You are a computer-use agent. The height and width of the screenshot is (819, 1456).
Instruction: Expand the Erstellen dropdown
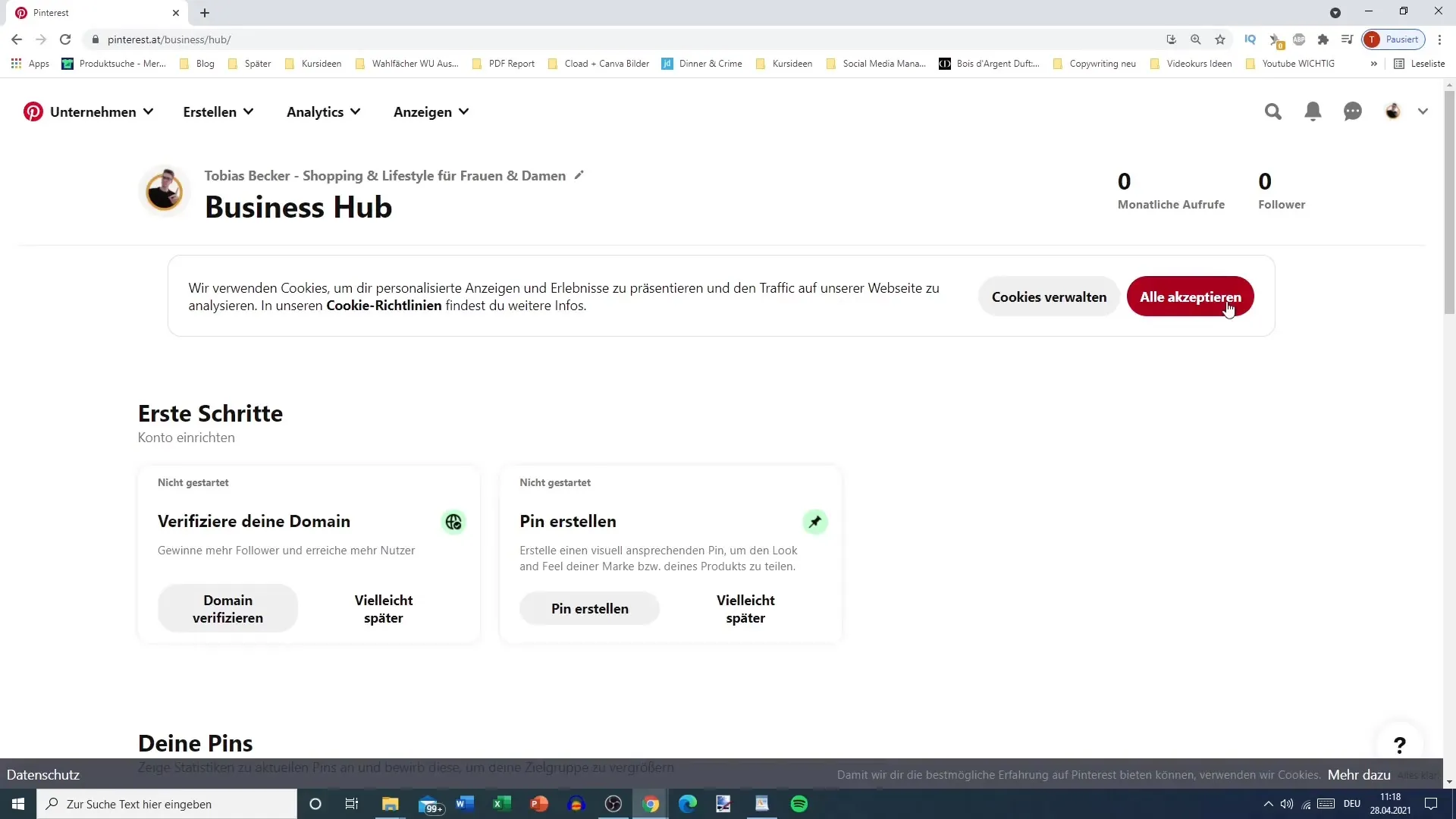(x=218, y=111)
